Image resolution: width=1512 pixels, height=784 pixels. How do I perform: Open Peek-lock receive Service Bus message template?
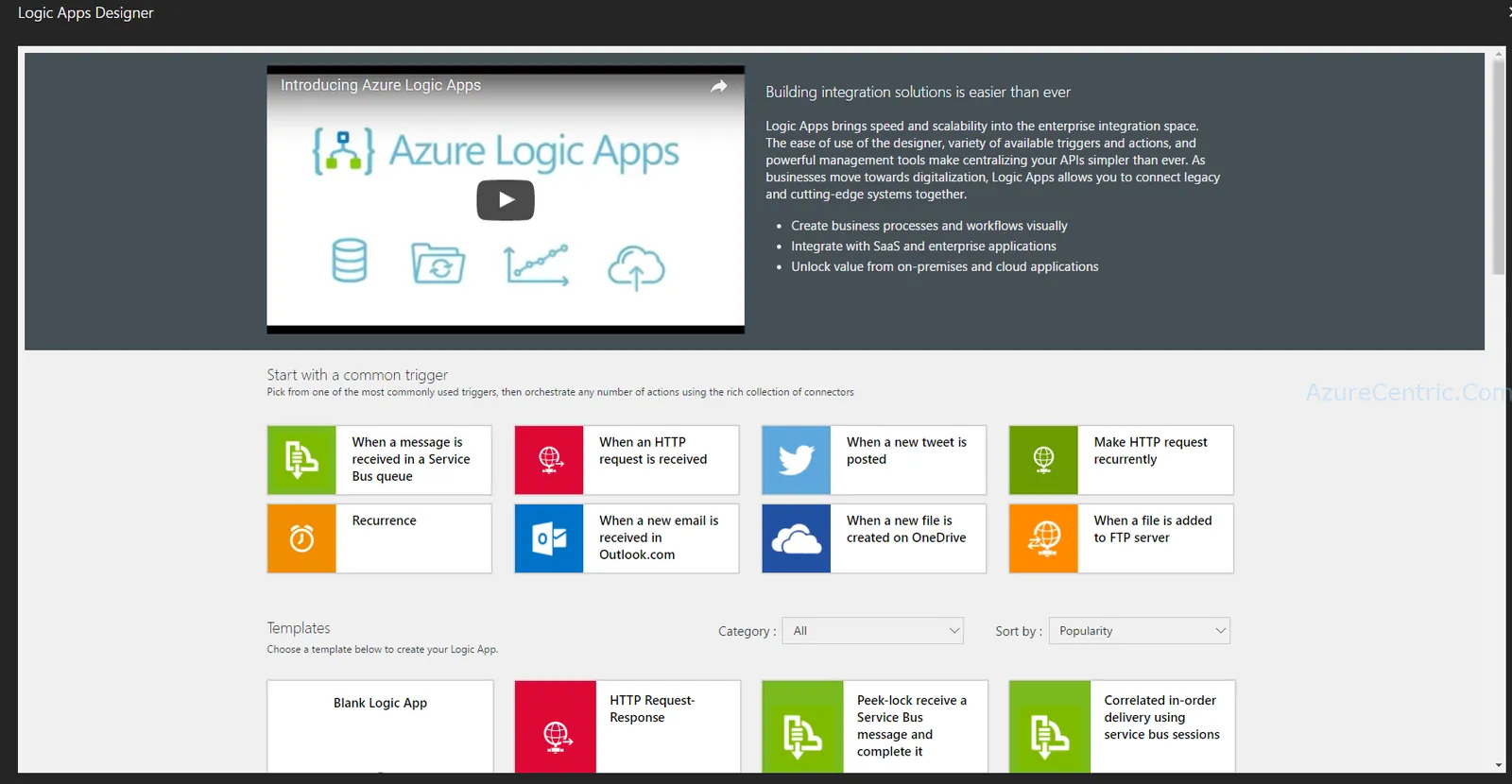point(875,726)
